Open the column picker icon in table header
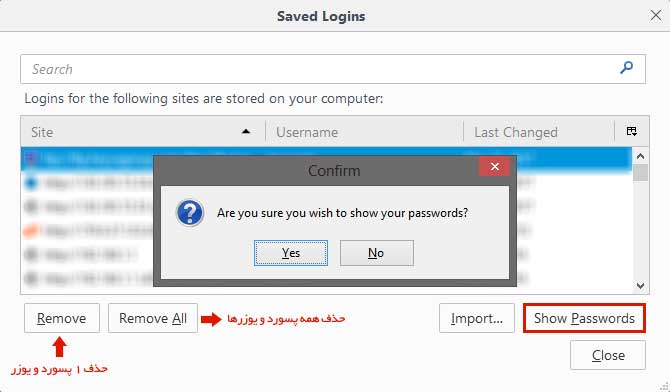This screenshot has height=392, width=670. click(632, 131)
